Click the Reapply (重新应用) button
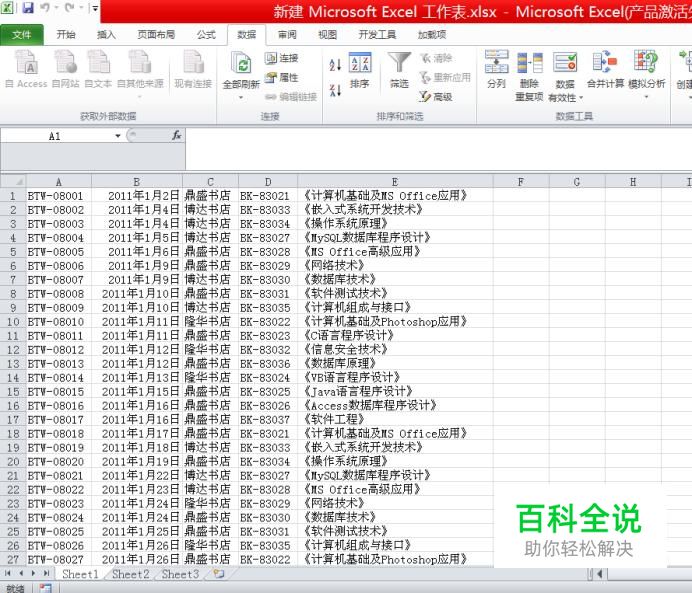Screen dimensions: 692x593 [445, 77]
